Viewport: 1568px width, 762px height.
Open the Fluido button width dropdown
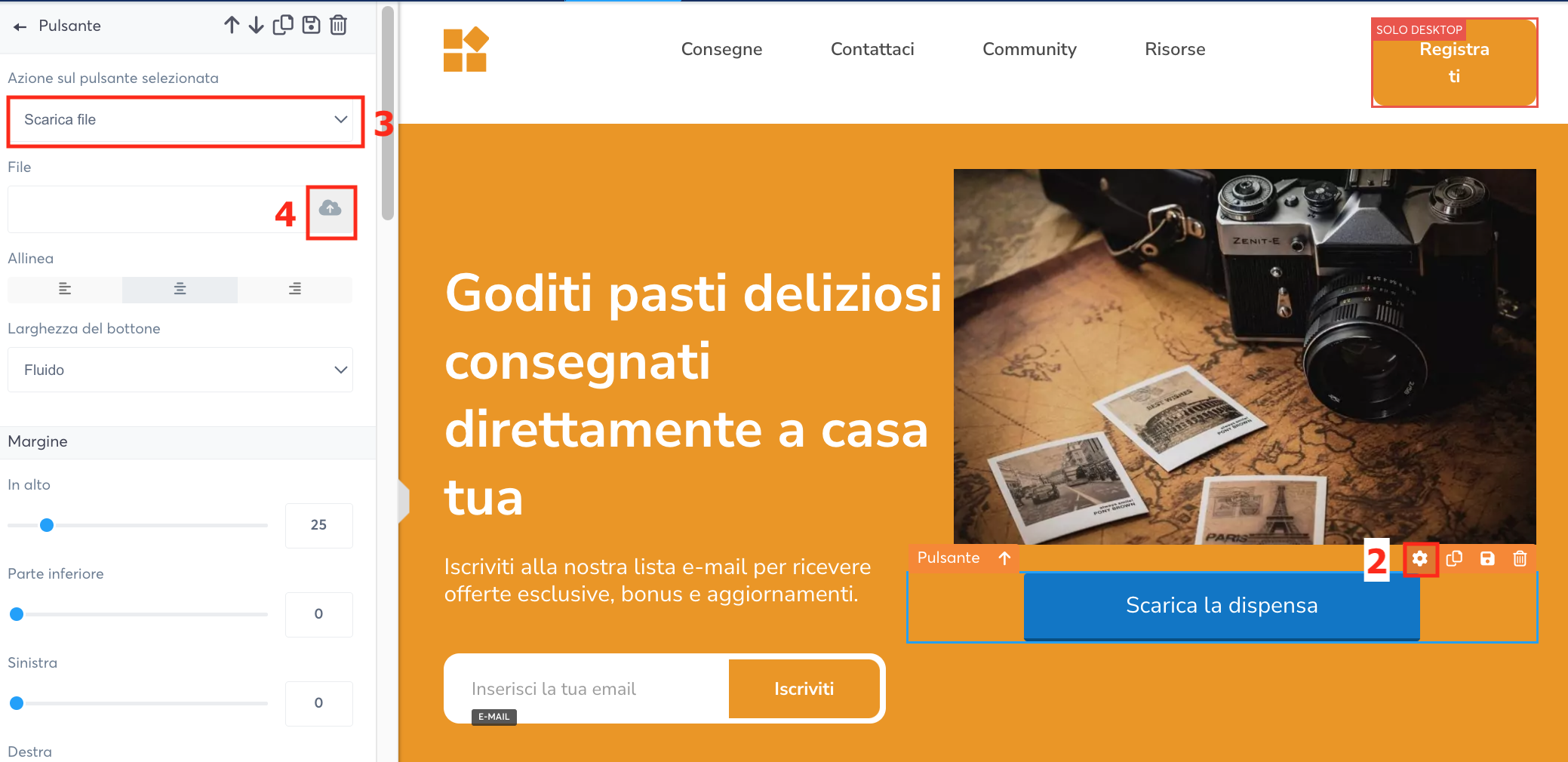click(x=180, y=370)
